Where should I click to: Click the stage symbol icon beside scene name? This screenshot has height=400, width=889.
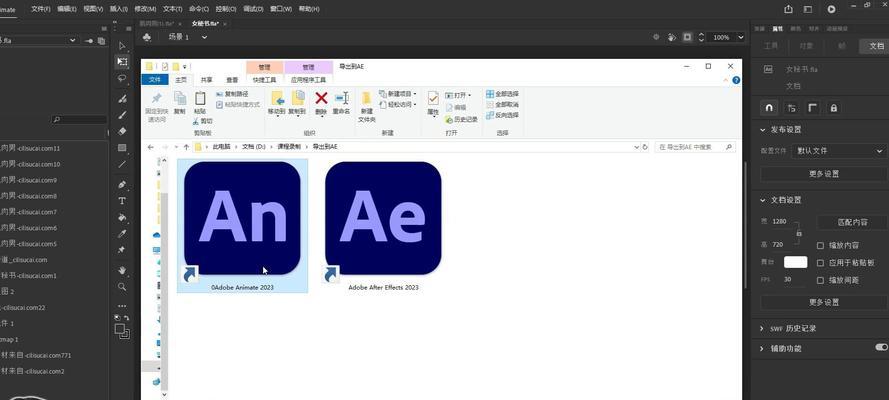point(147,37)
